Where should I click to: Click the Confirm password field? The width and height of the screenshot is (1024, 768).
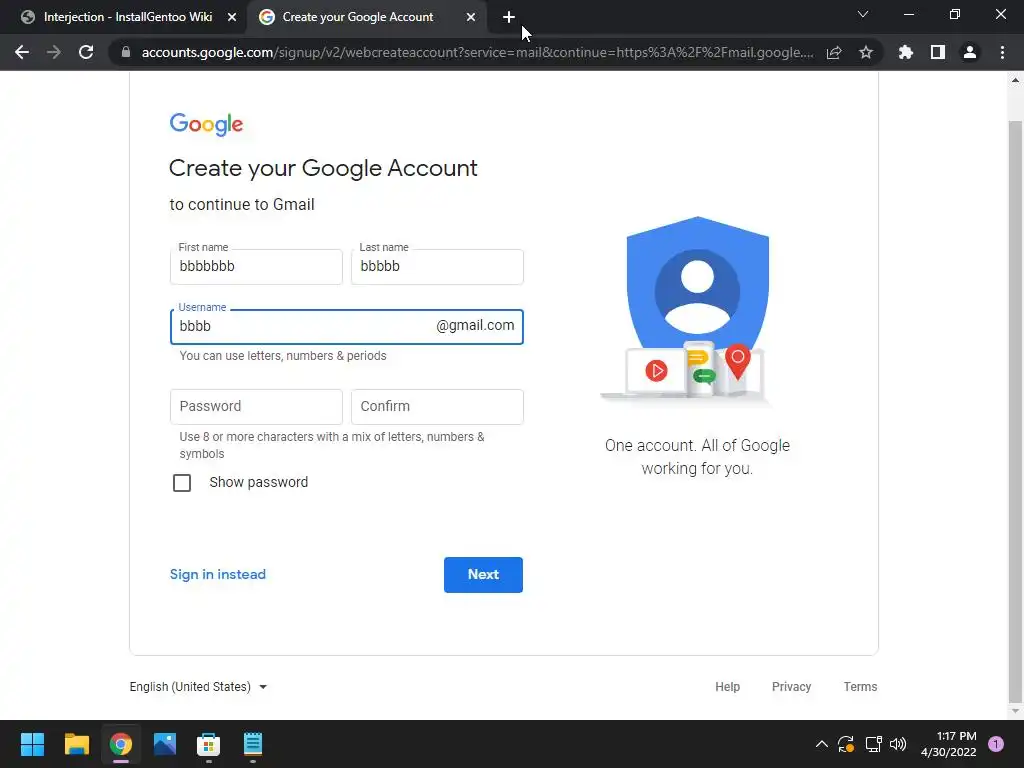[437, 406]
